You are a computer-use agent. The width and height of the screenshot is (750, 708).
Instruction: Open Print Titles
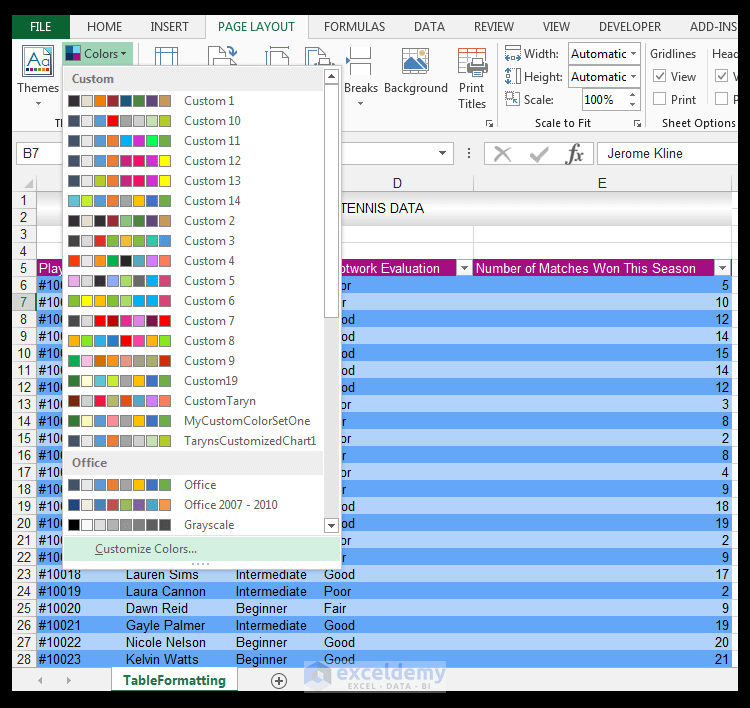coord(472,79)
